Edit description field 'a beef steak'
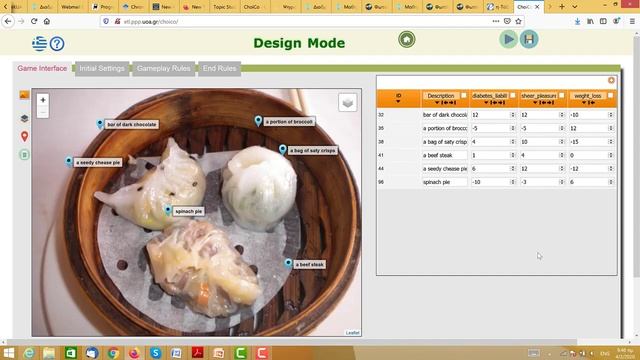Image resolution: width=640 pixels, height=360 pixels. tap(444, 156)
